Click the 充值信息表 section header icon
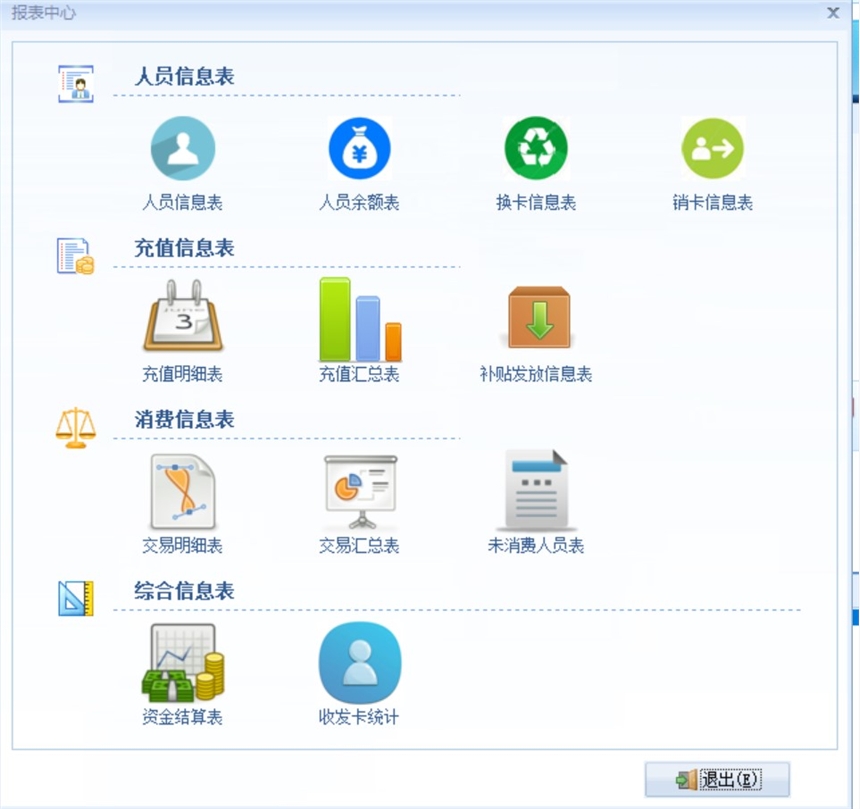 [75, 256]
